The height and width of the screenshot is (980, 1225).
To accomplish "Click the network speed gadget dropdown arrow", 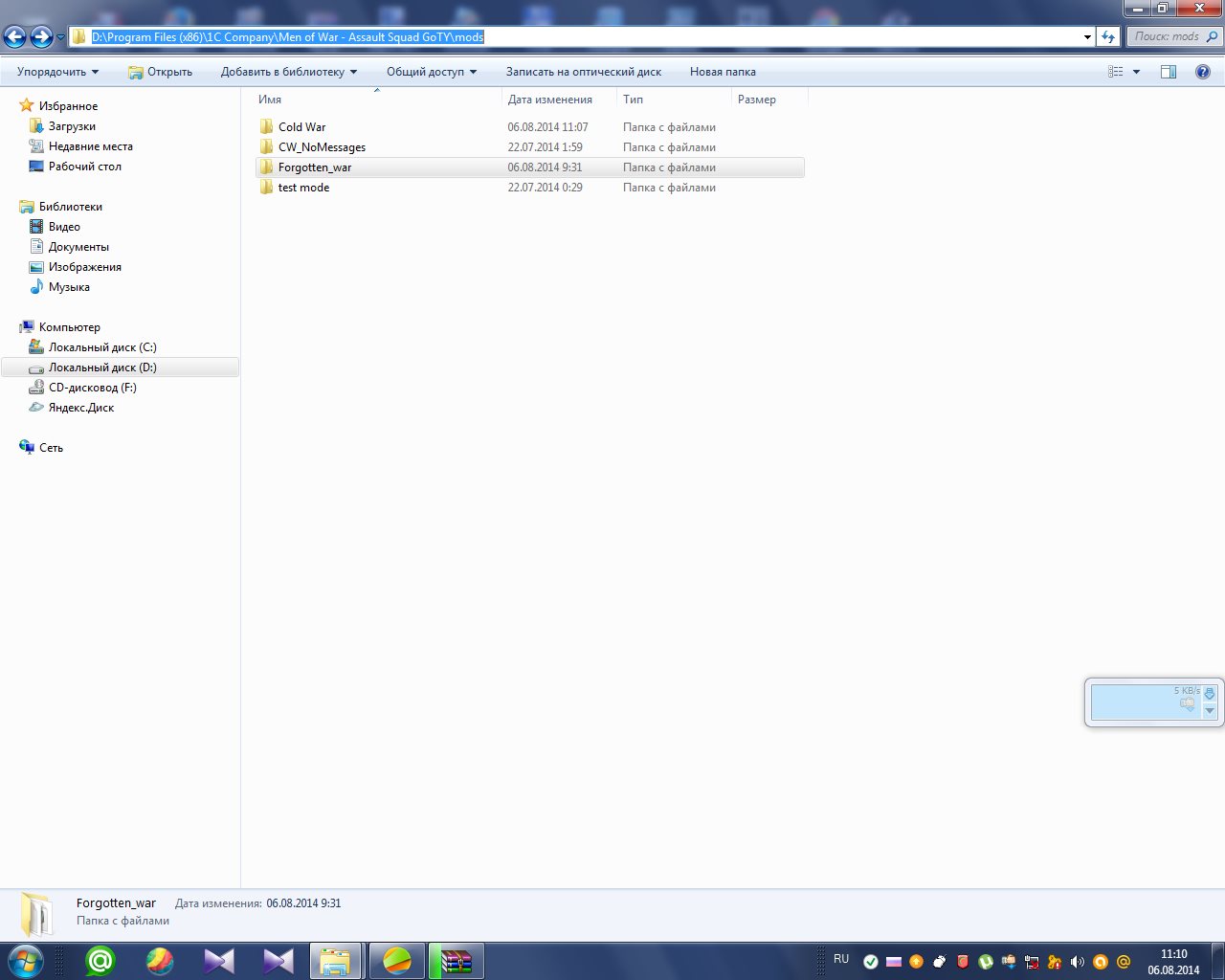I will click(x=1210, y=710).
